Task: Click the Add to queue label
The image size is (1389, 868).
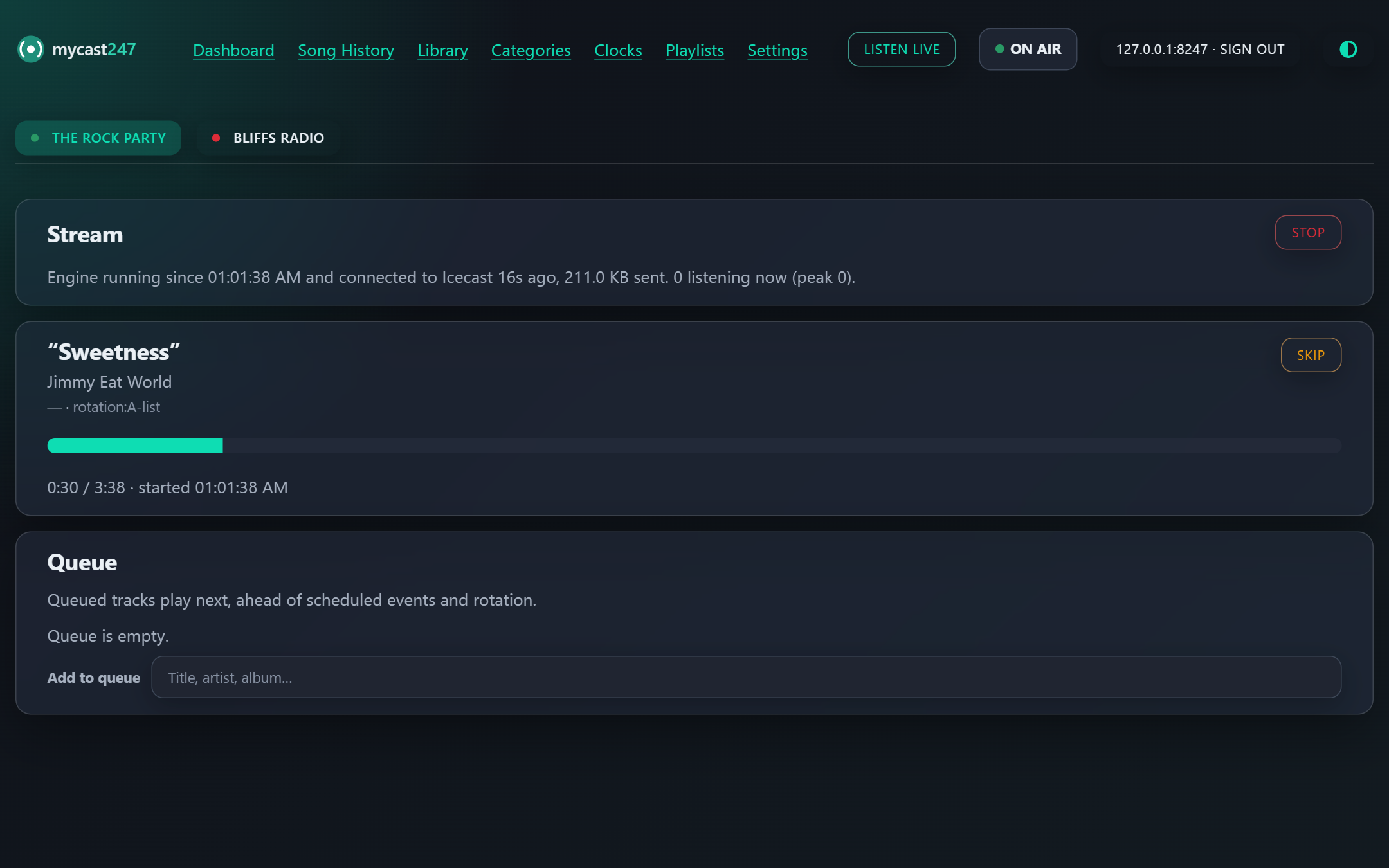Action: (x=94, y=678)
